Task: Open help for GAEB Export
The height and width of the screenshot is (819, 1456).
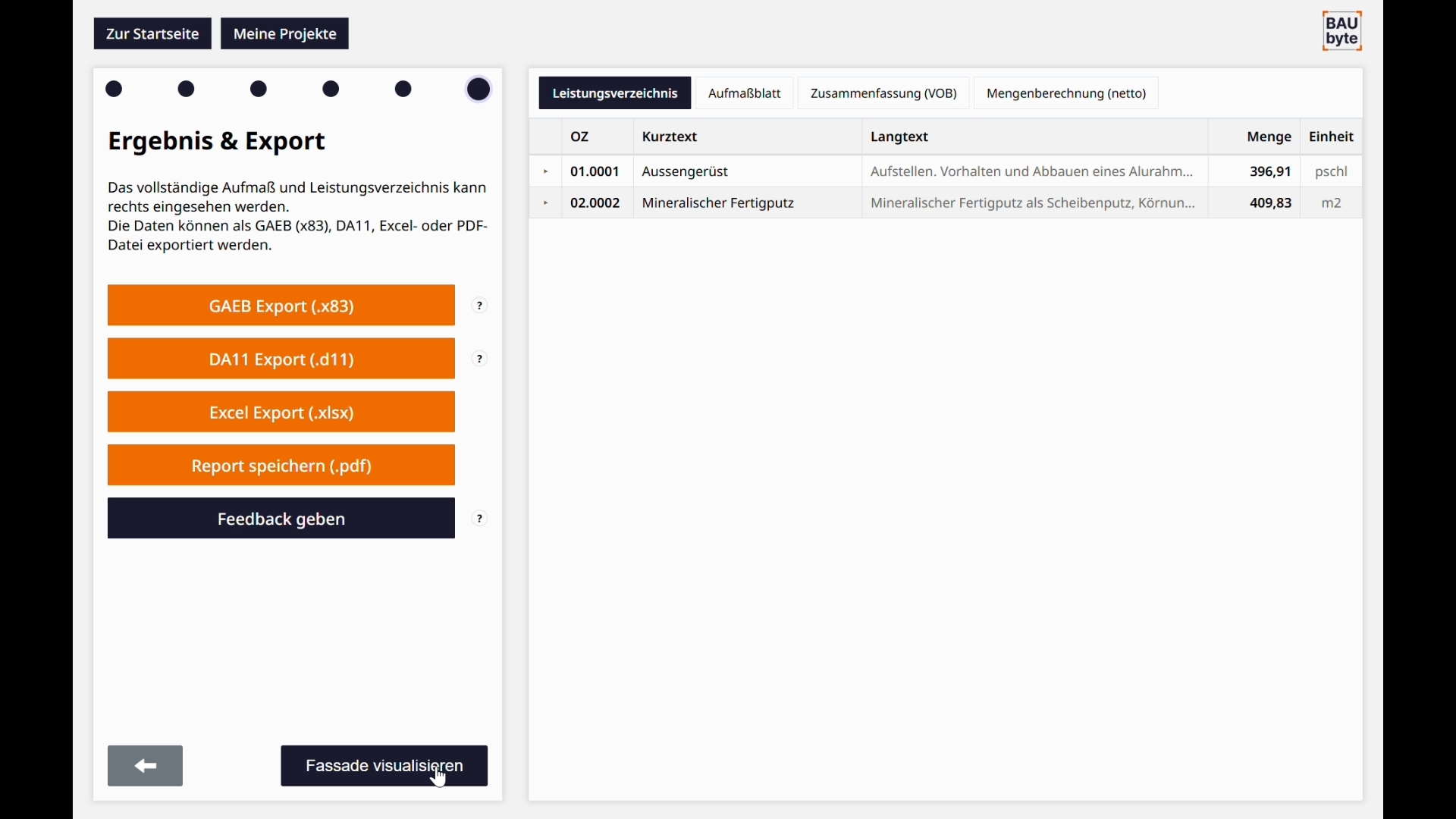Action: coord(481,306)
